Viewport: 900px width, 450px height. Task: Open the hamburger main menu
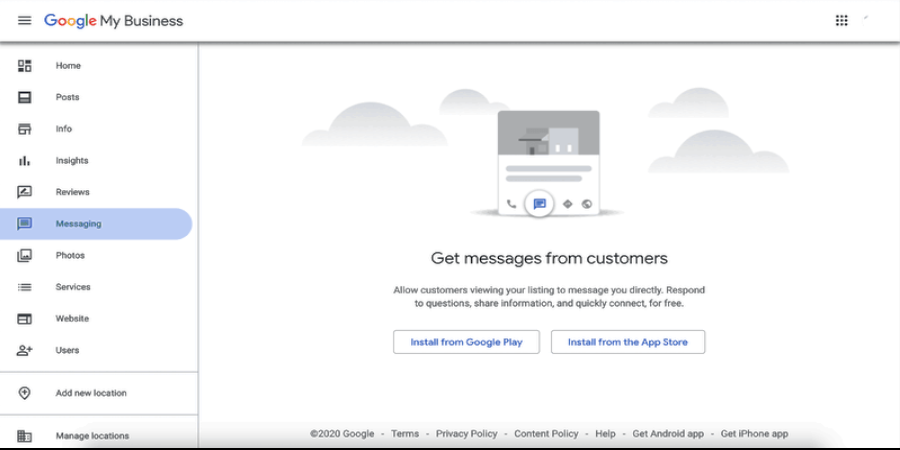tap(24, 21)
